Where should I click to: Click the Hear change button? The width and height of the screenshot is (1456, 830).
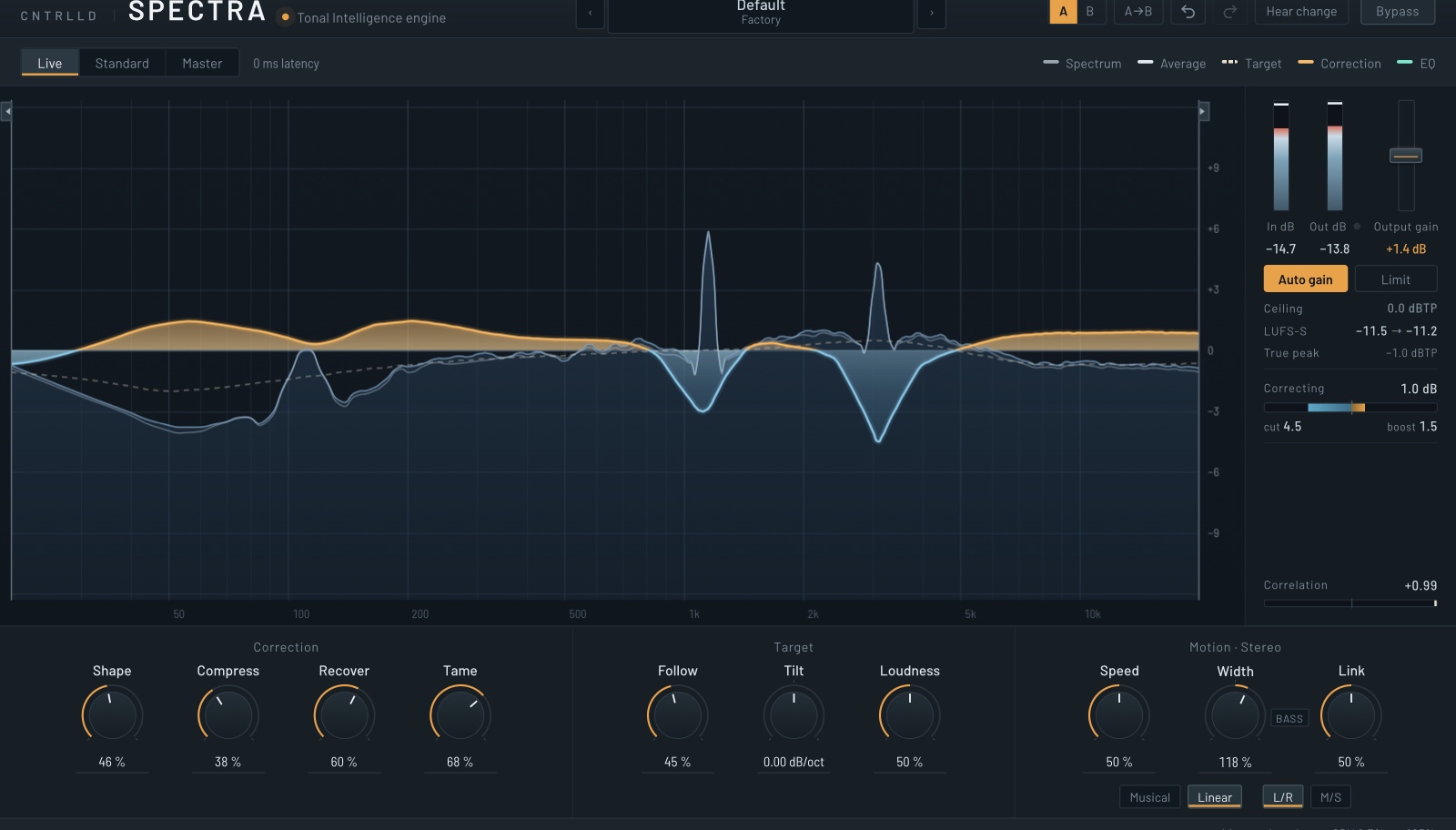[1302, 12]
